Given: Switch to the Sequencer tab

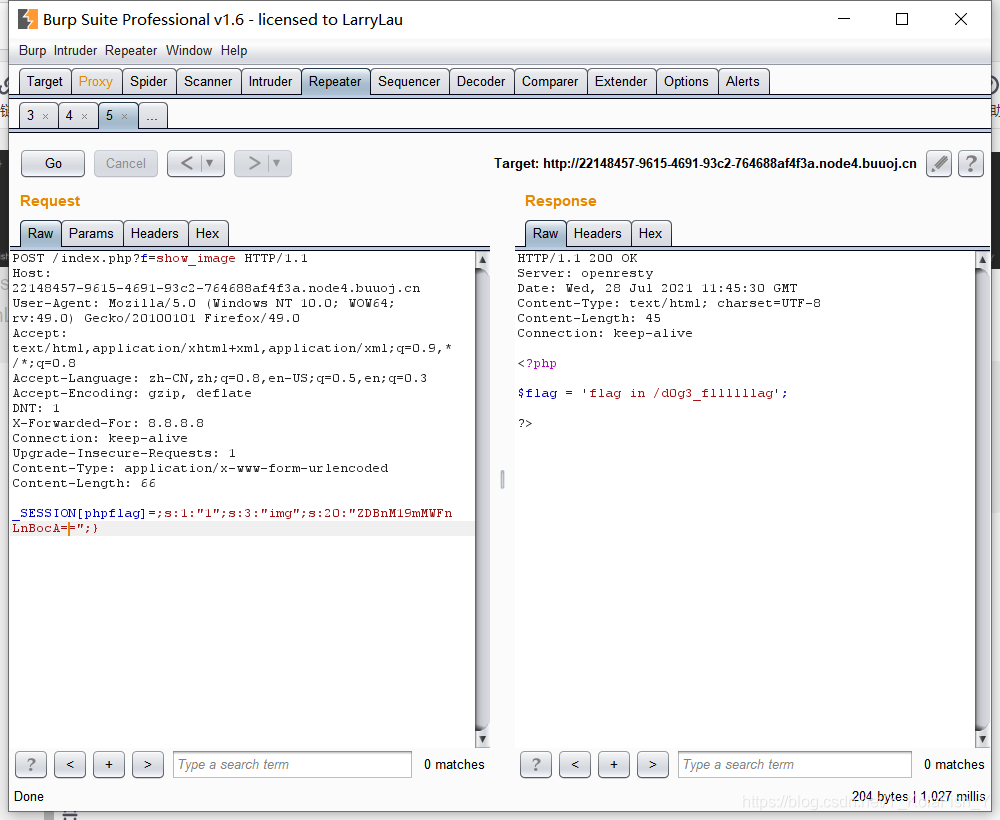Looking at the screenshot, I should point(409,82).
